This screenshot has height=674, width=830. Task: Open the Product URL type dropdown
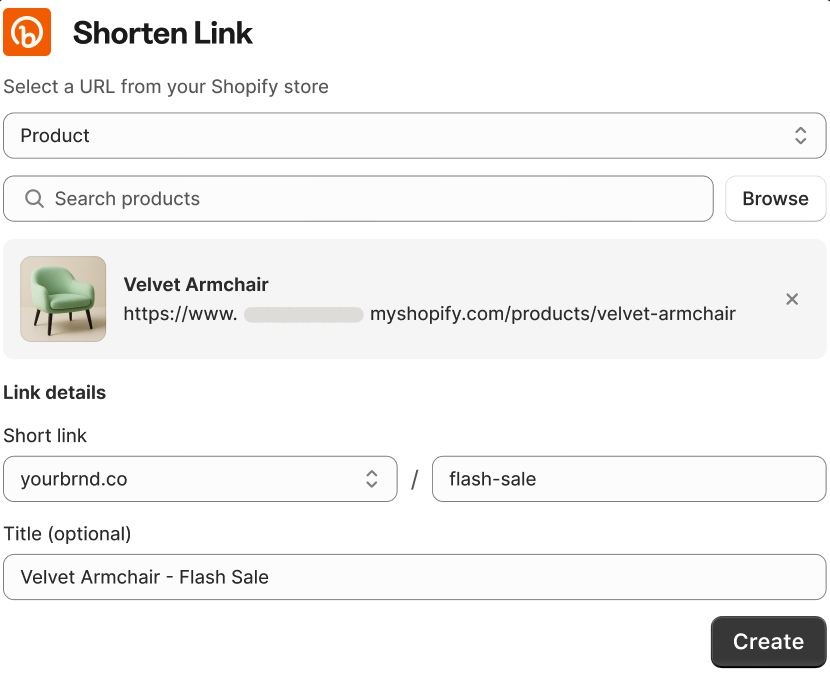pyautogui.click(x=415, y=135)
